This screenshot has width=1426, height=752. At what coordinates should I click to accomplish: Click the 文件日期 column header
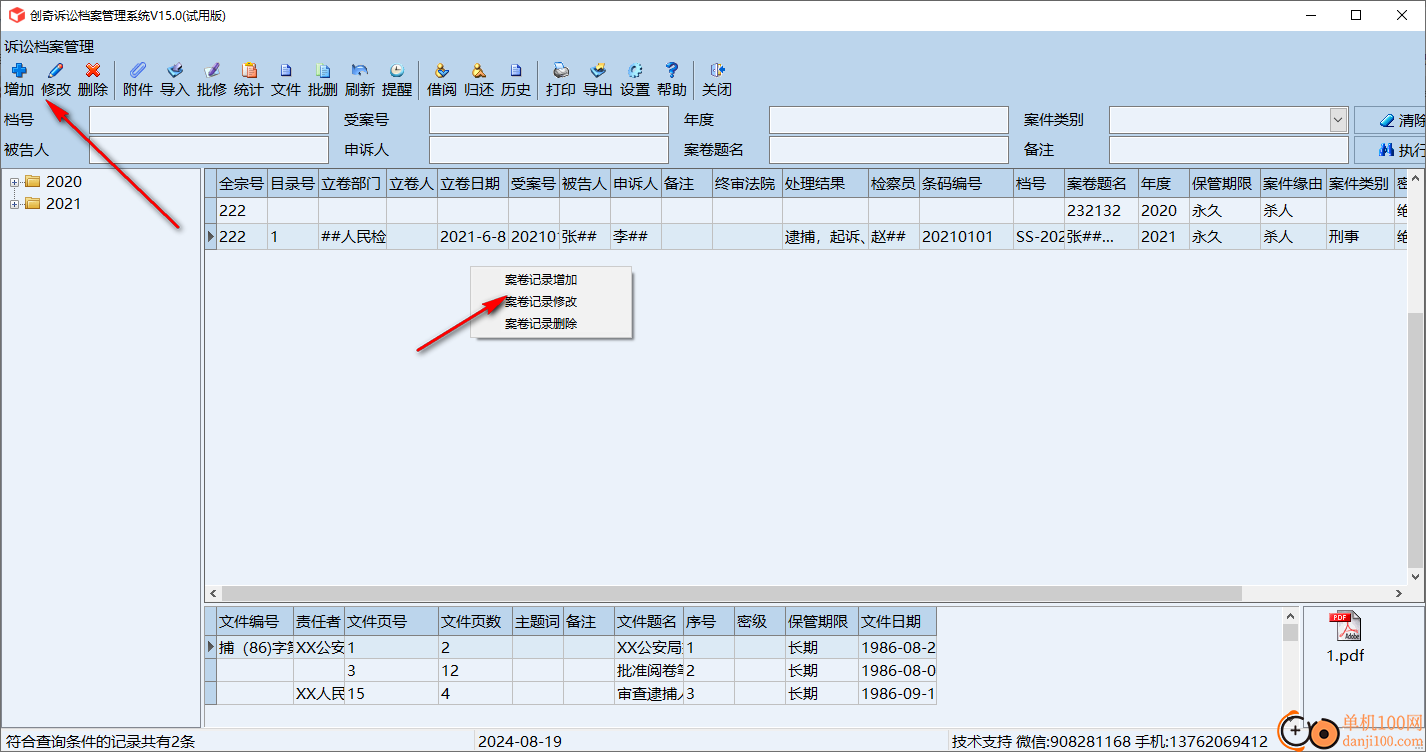click(x=897, y=621)
